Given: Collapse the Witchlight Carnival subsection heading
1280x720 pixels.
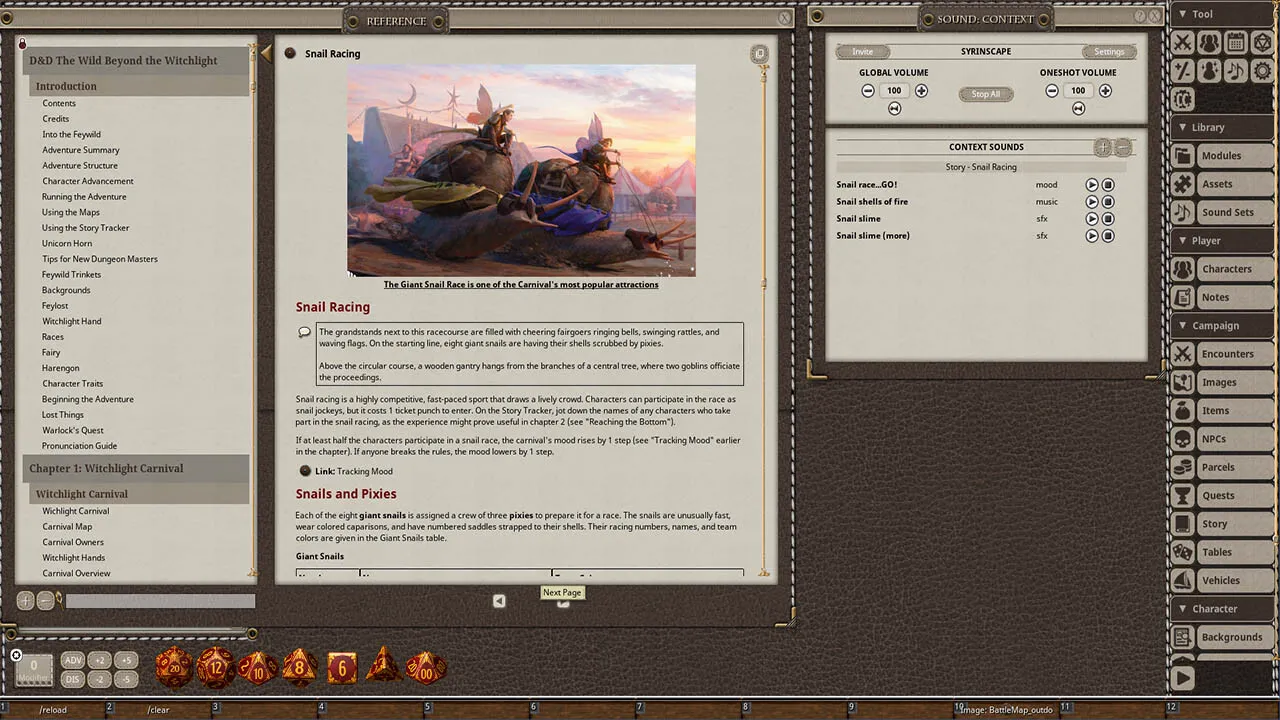Looking at the screenshot, I should tap(139, 494).
